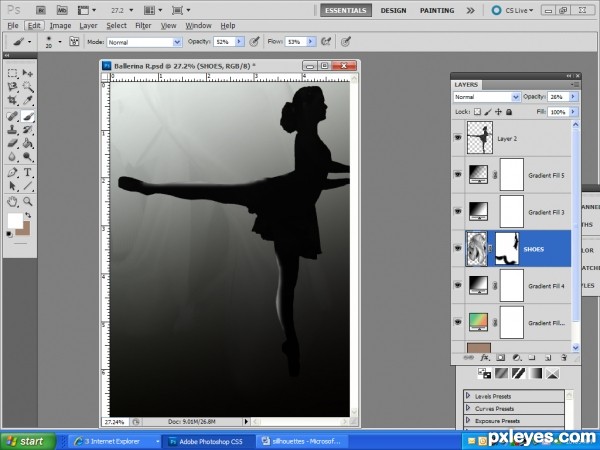Open brush Opacity slider arrow
Viewport: 600px width, 450px height.
tap(240, 41)
